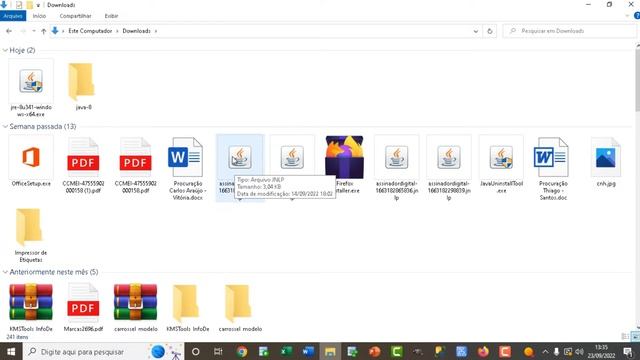This screenshot has height=360, width=640.
Task: Open address bar history dropdown
Action: click(x=476, y=31)
